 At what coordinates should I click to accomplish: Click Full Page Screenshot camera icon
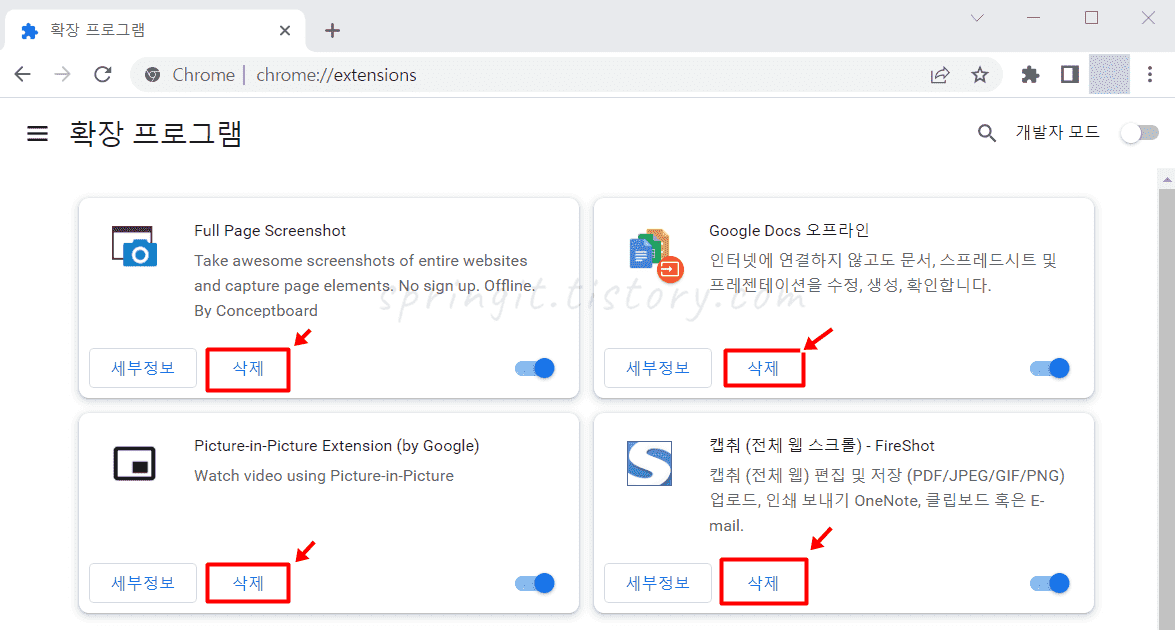134,246
